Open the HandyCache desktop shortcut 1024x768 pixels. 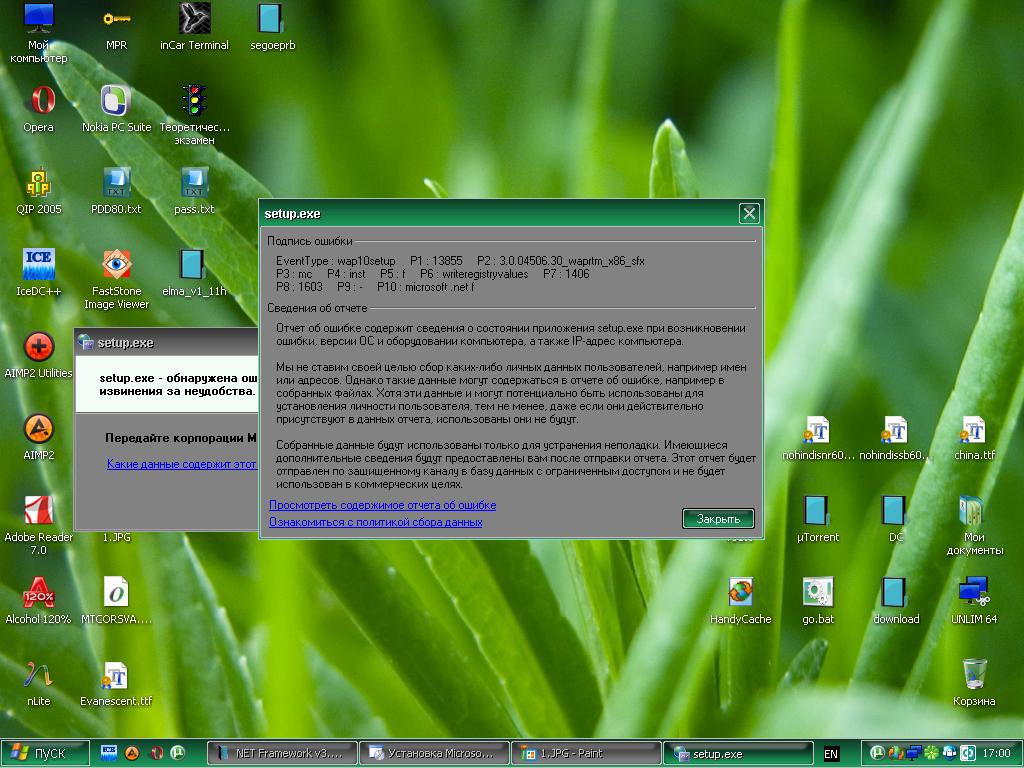point(741,593)
